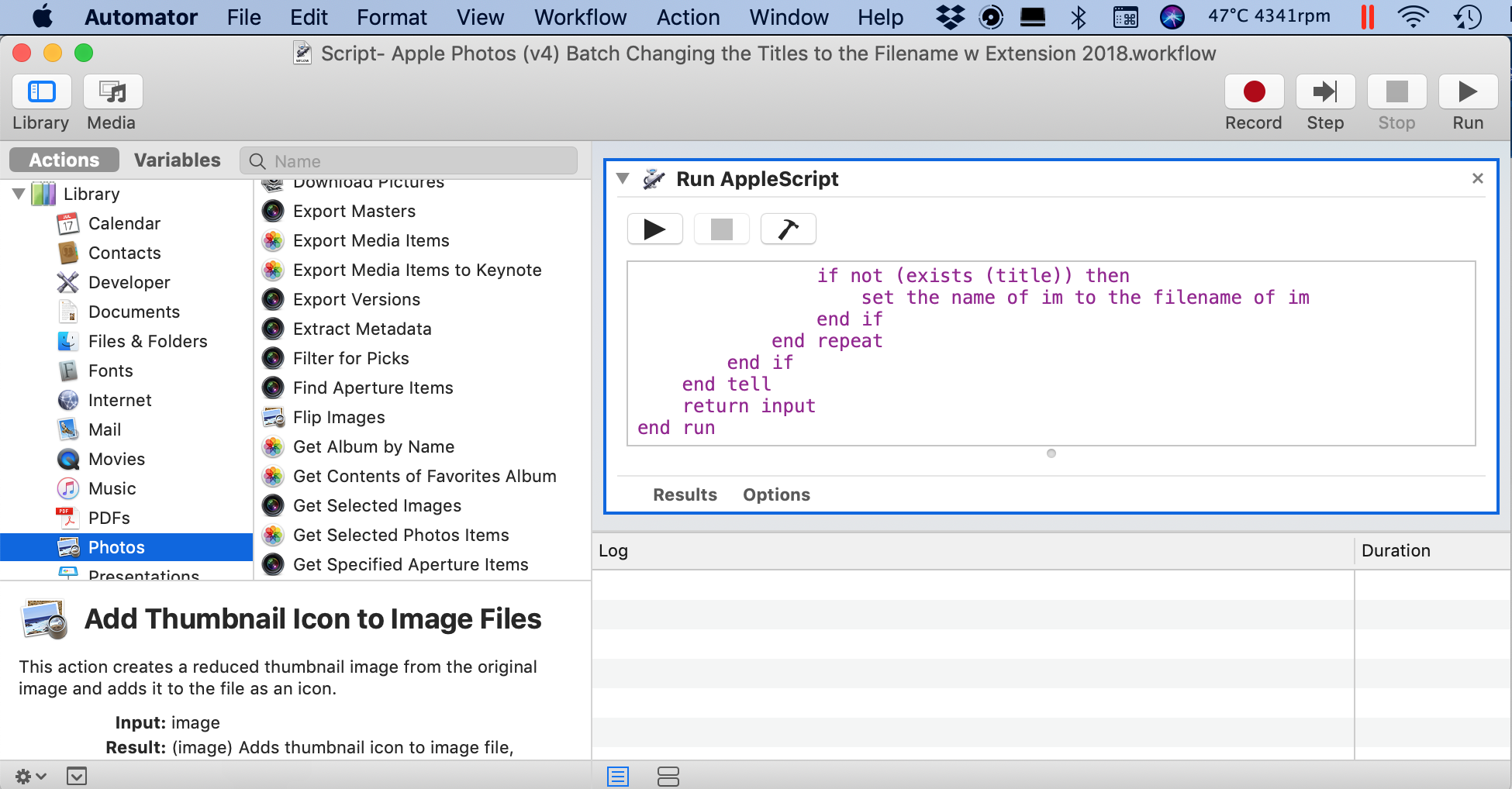1512x789 pixels.
Task: Open Time Machine menu bar icon
Action: (1468, 17)
